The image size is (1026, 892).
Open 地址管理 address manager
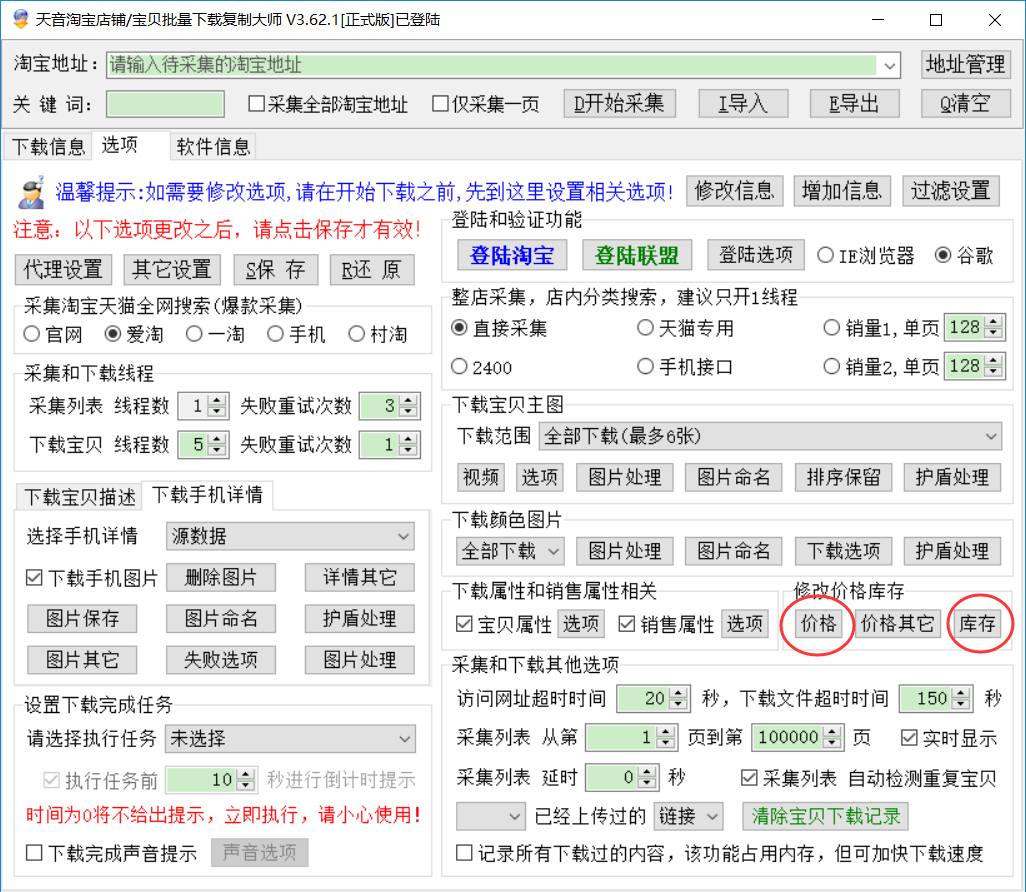tap(965, 65)
